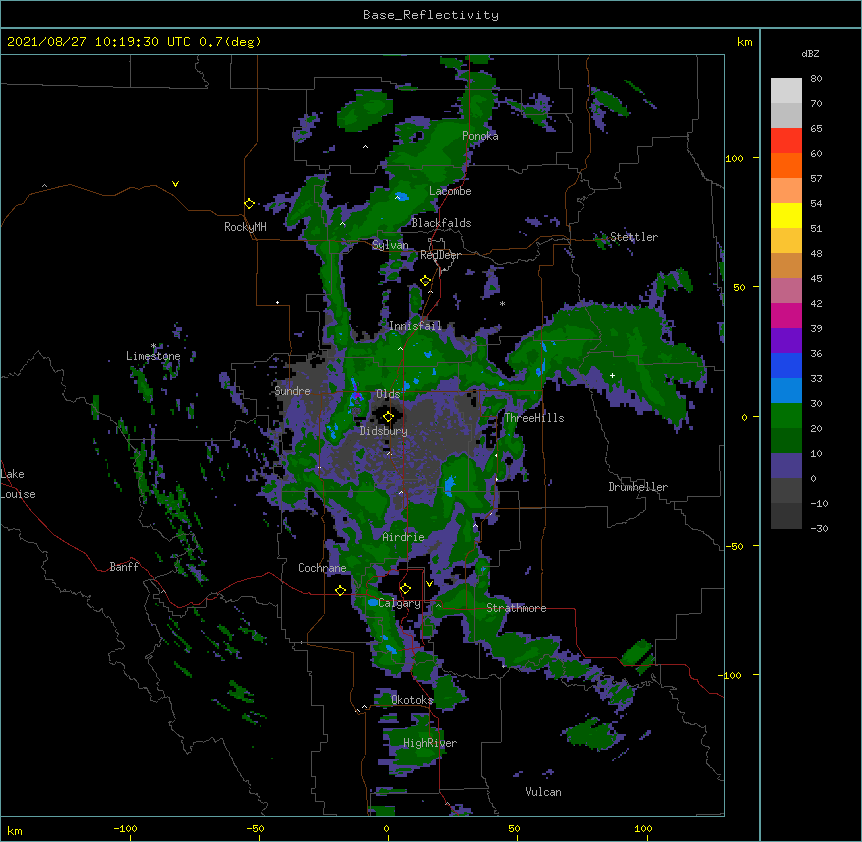Click the Vulcan town label
The image size is (862, 842).
543,792
